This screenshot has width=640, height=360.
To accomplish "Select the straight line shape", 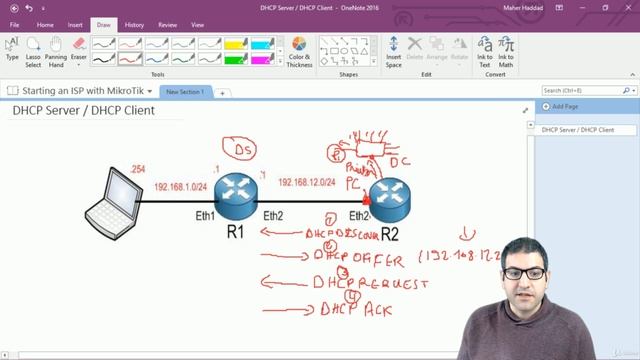I will 324,42.
